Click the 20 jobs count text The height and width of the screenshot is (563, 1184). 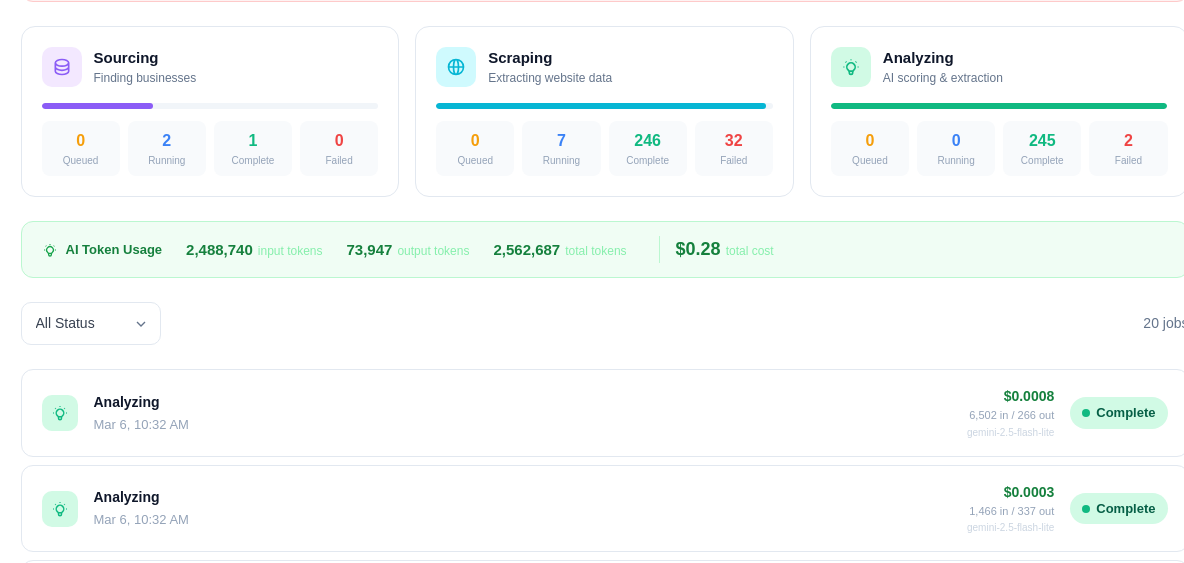point(1164,324)
